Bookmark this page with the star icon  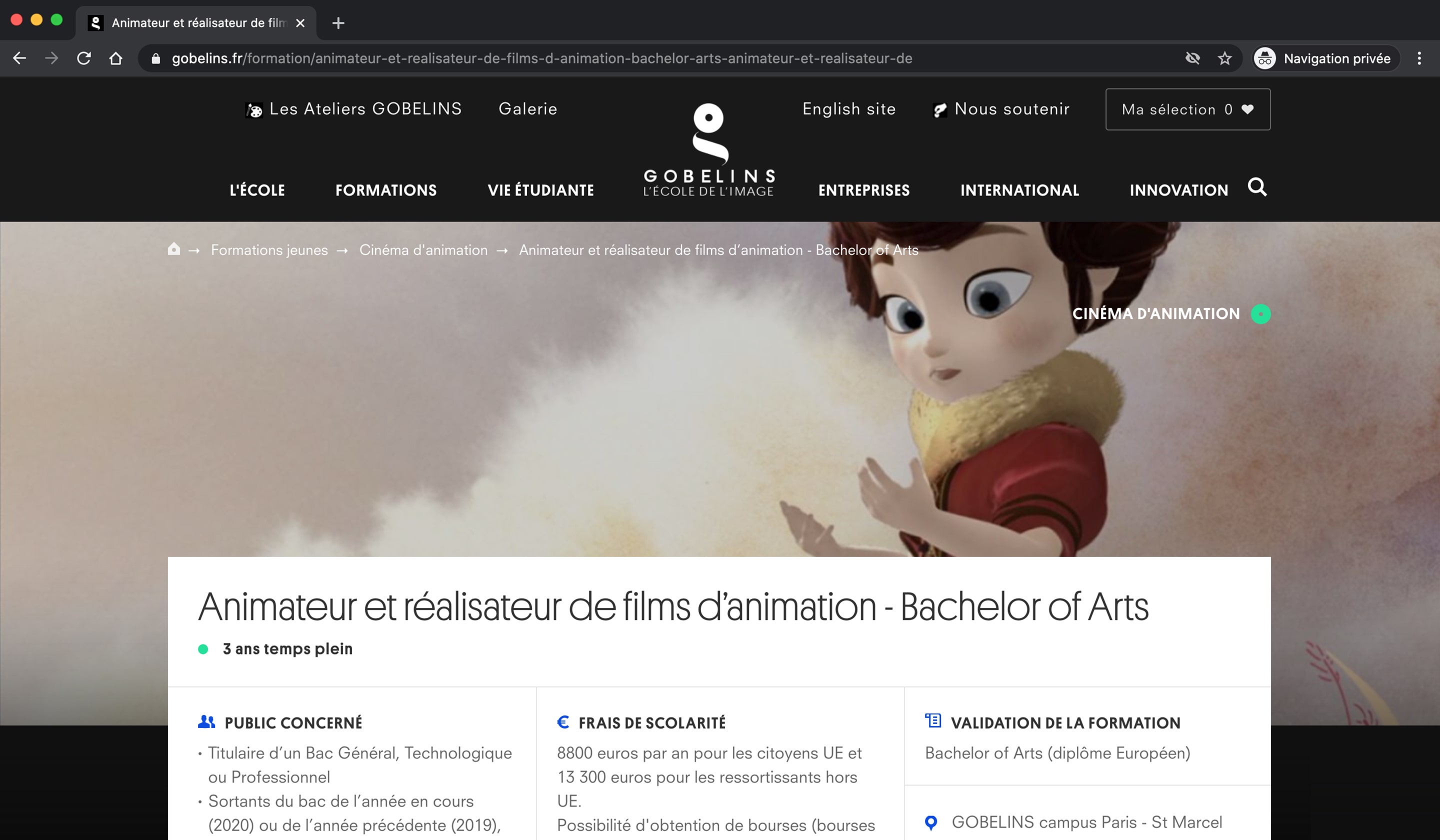(1224, 58)
